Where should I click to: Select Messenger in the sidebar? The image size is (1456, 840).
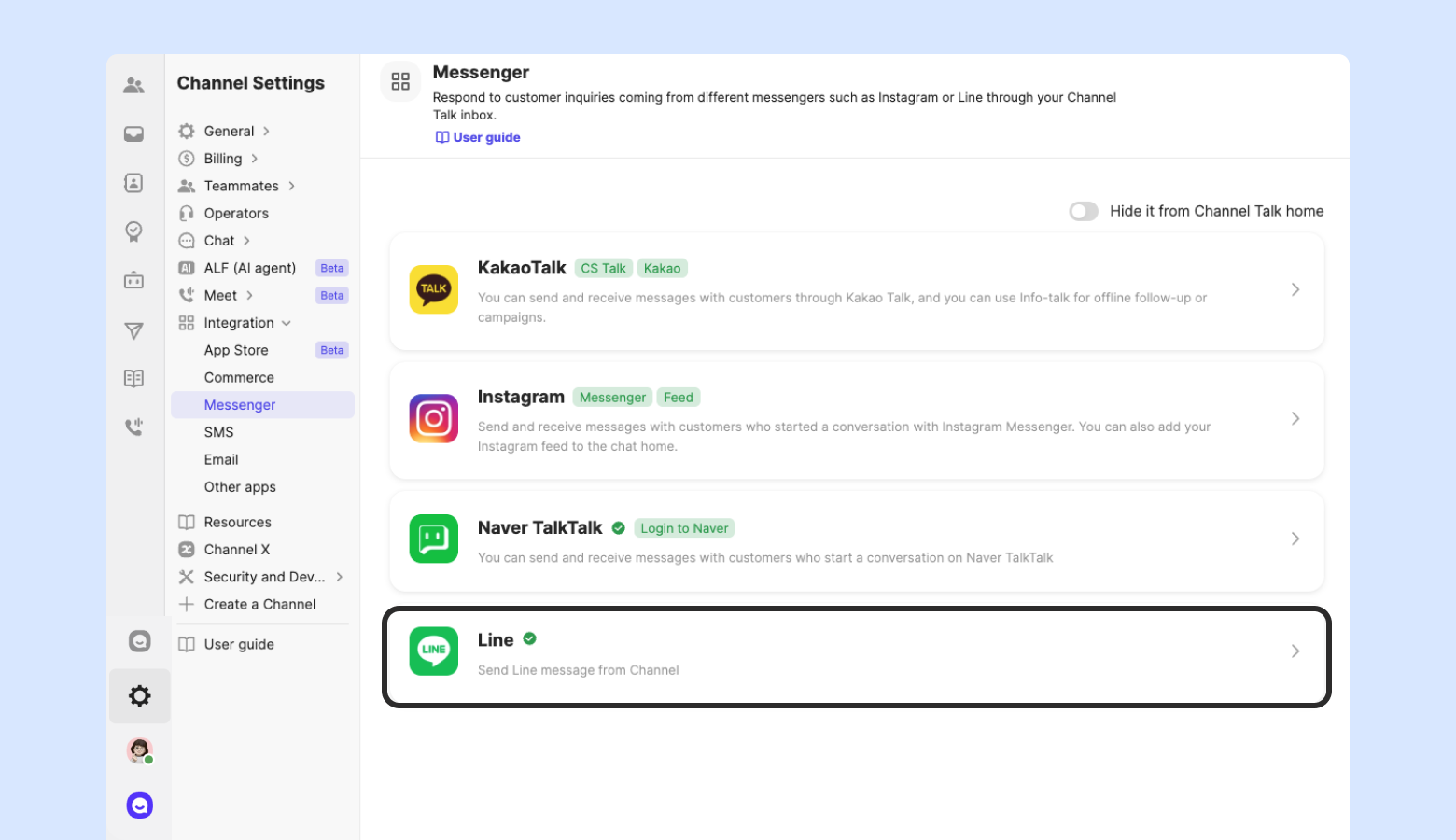[x=263, y=405]
